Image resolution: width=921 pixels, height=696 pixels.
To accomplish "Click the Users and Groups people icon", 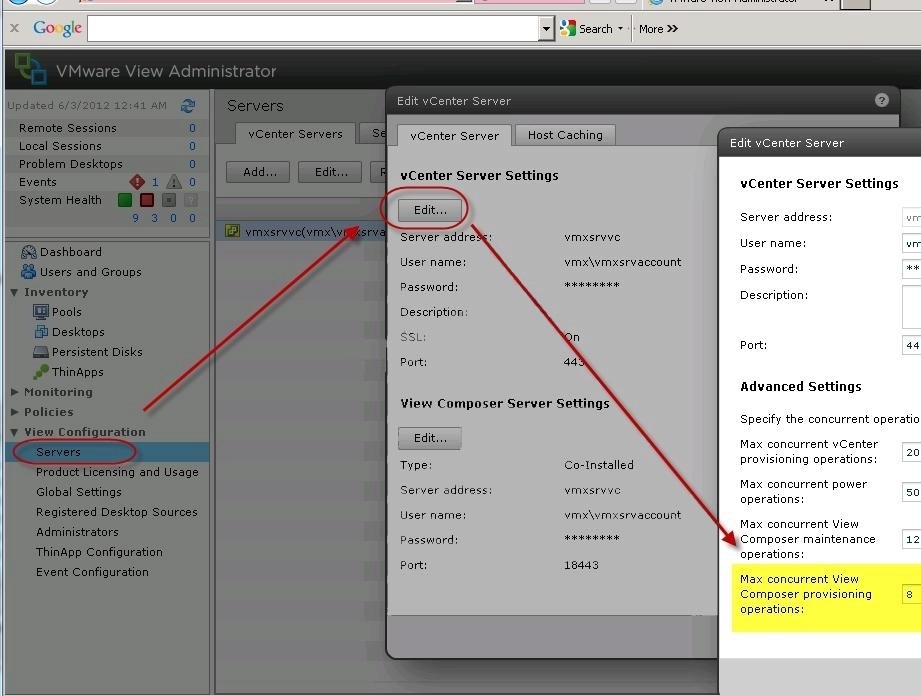I will pos(28,271).
